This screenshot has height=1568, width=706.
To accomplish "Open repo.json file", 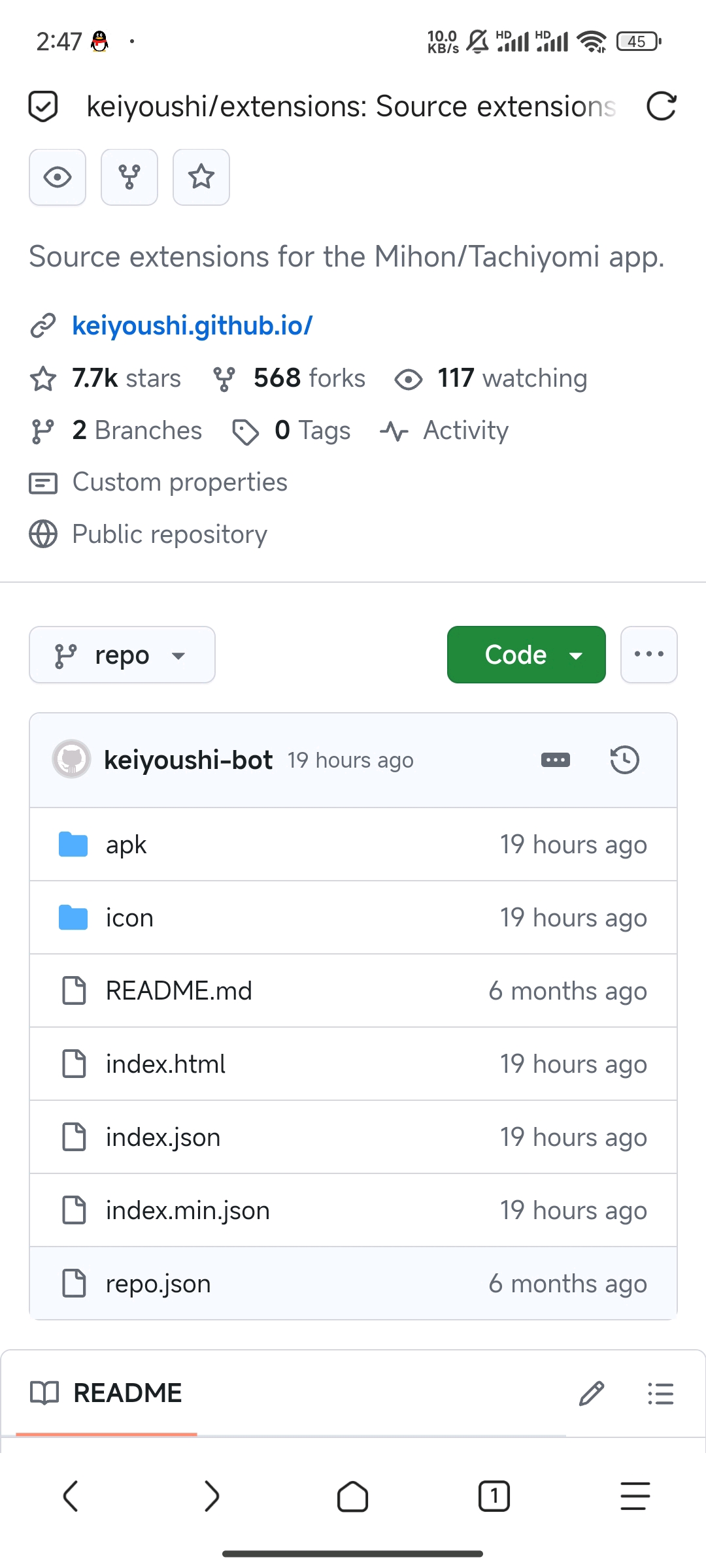I will [x=158, y=1284].
